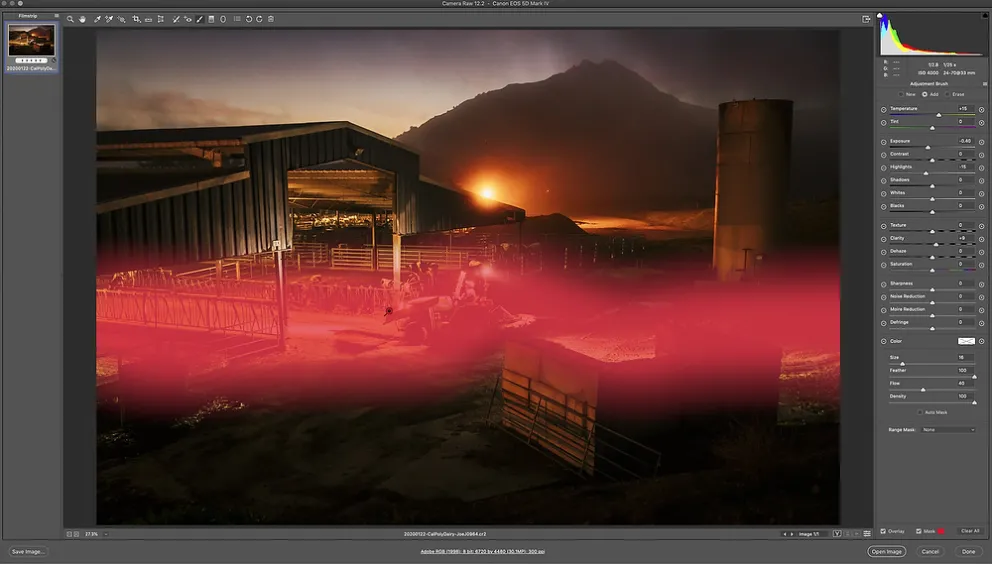Image resolution: width=992 pixels, height=564 pixels.
Task: Pick the White Balance eyedropper tool
Action: (x=97, y=19)
